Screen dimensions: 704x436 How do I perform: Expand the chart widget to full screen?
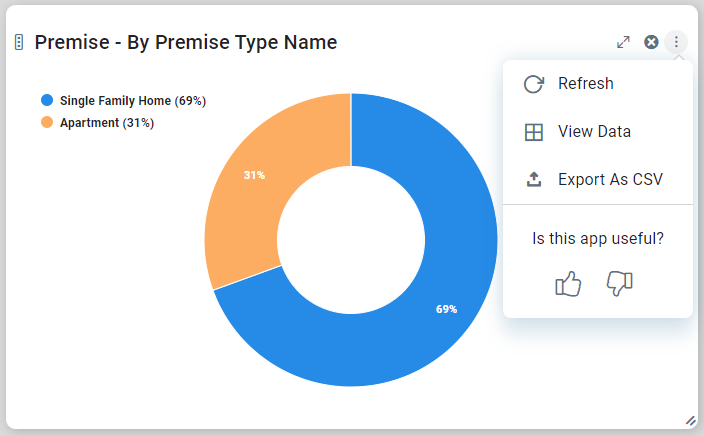[x=623, y=42]
